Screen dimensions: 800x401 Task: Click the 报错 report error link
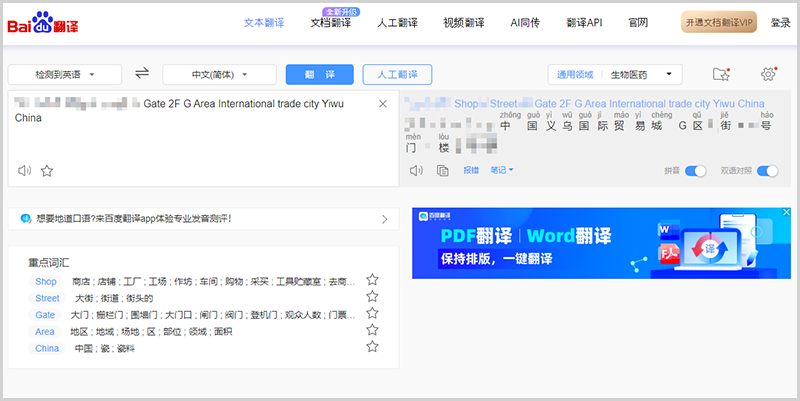(471, 170)
